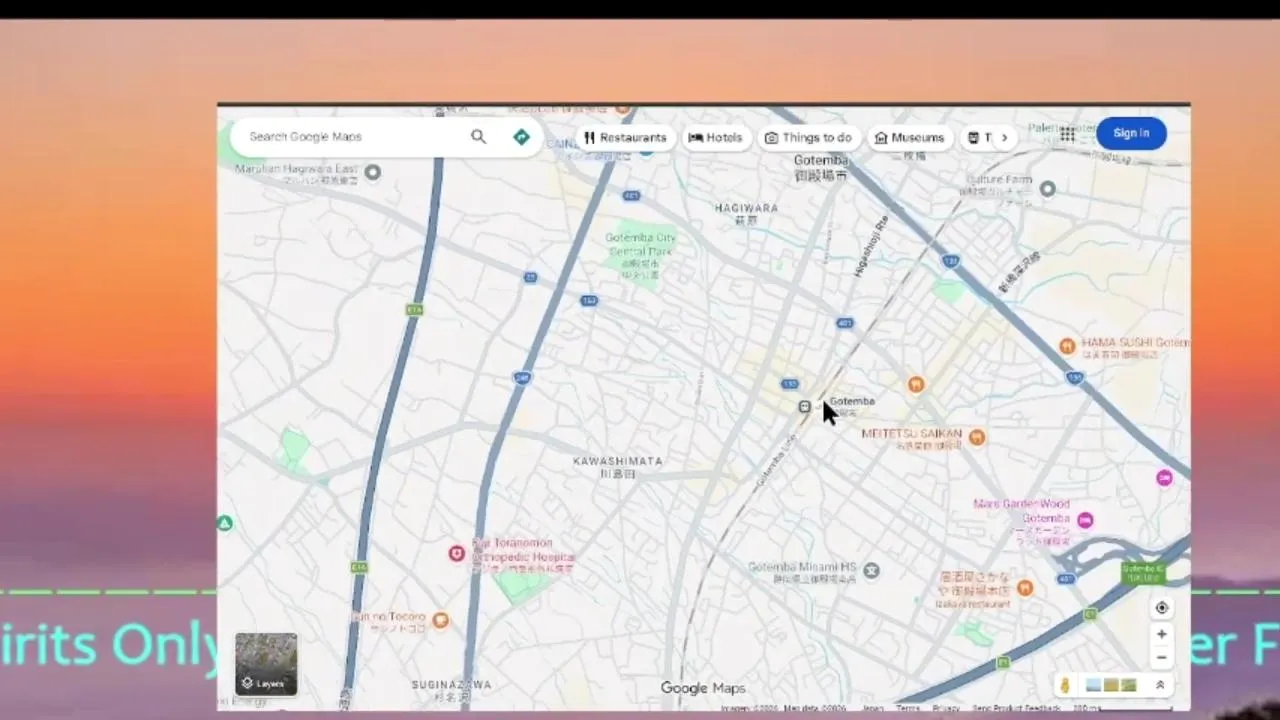Click the blue Sign in button

click(1131, 133)
